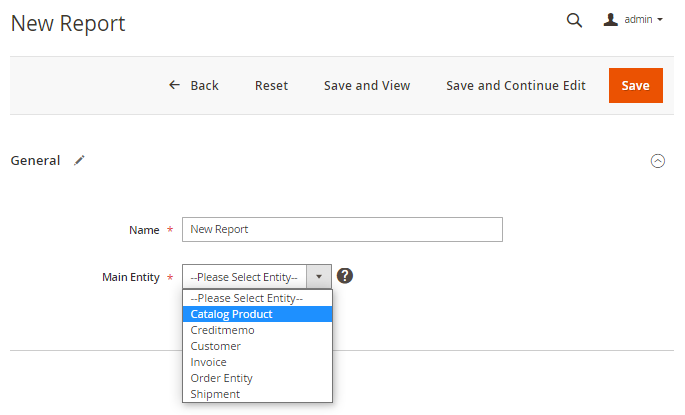Click the Name input field

pyautogui.click(x=342, y=229)
